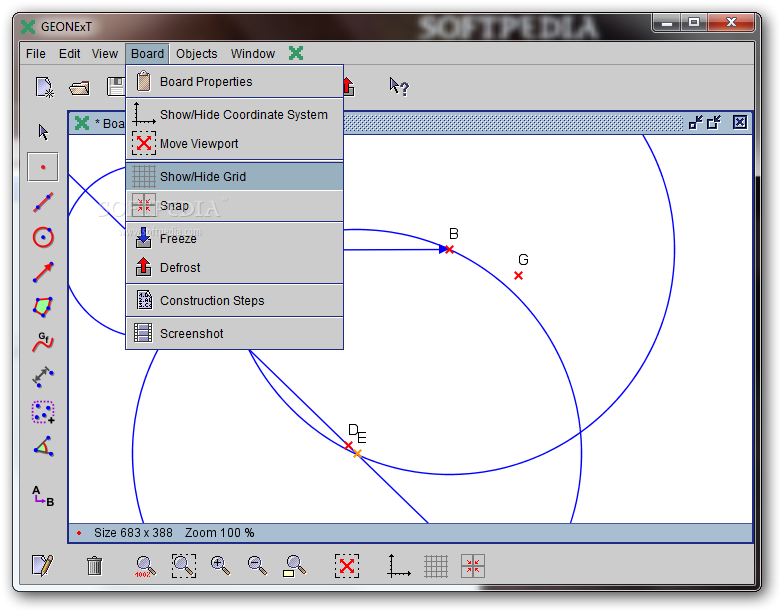The width and height of the screenshot is (782, 612).
Task: Click the trash delete icon
Action: (x=94, y=566)
